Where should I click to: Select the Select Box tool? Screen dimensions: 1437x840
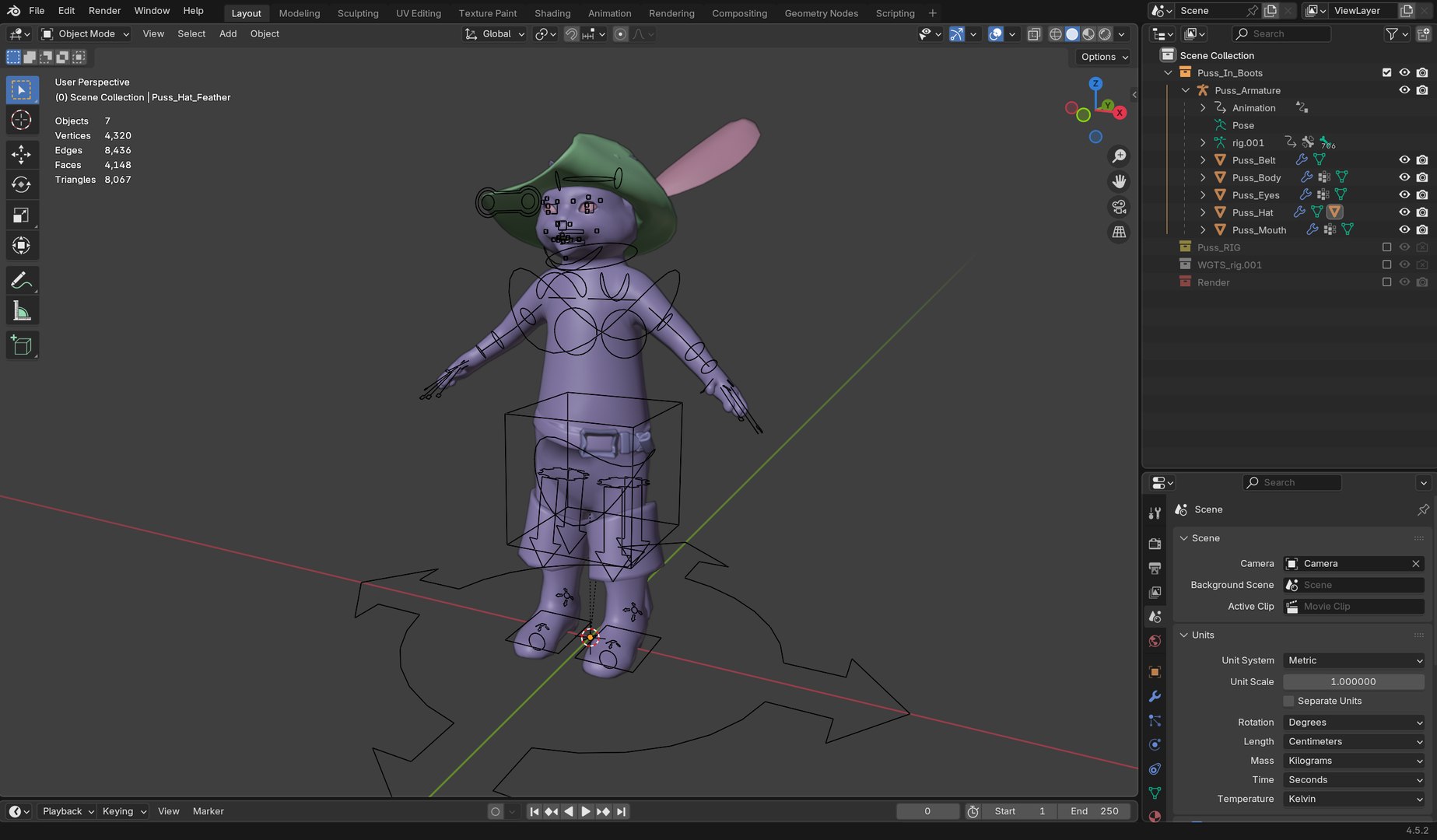[22, 90]
